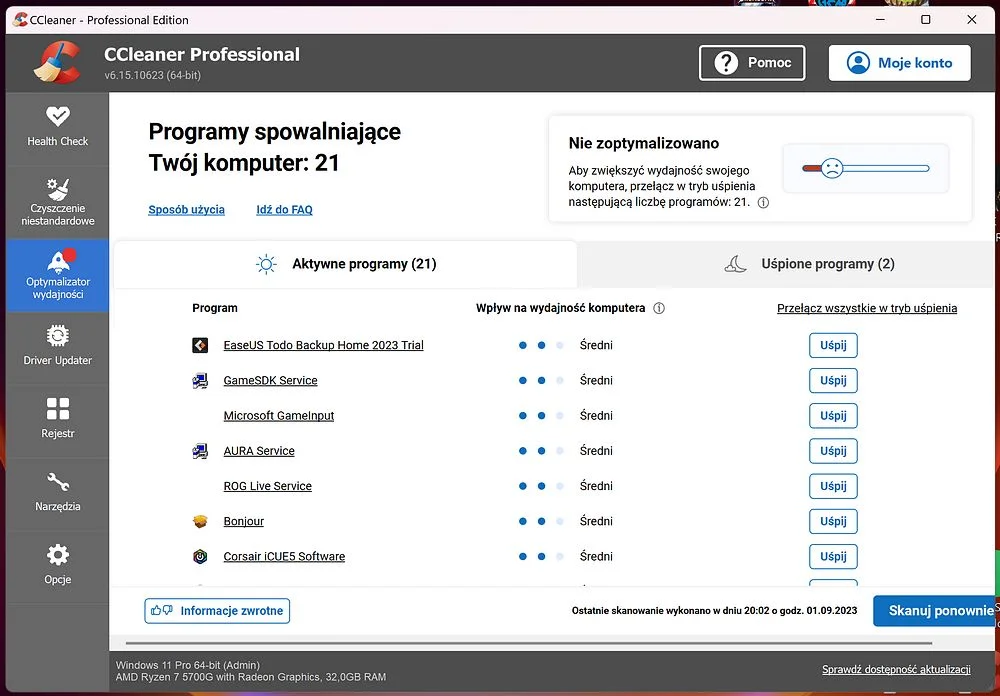Put Bonjour to sleep
1000x696 pixels.
tap(833, 521)
